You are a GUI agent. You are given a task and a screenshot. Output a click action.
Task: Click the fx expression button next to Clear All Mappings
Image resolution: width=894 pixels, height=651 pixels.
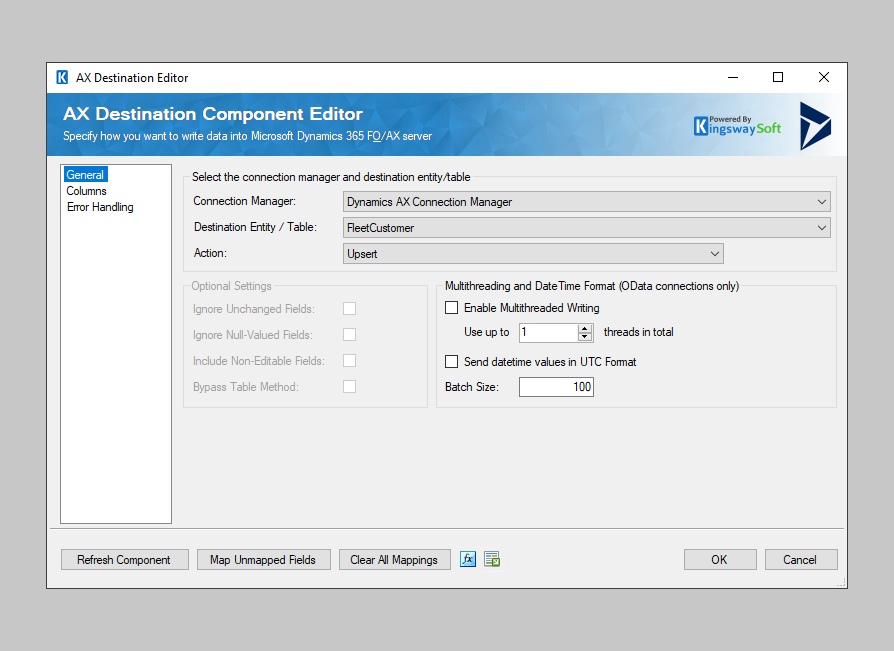click(x=468, y=559)
